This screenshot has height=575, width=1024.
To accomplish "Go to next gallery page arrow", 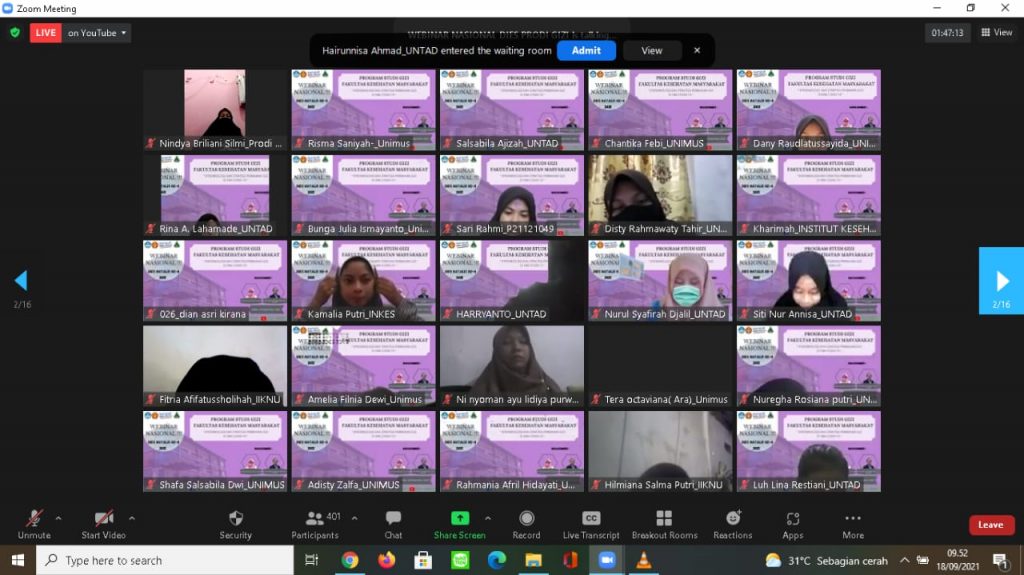I will coord(1002,281).
